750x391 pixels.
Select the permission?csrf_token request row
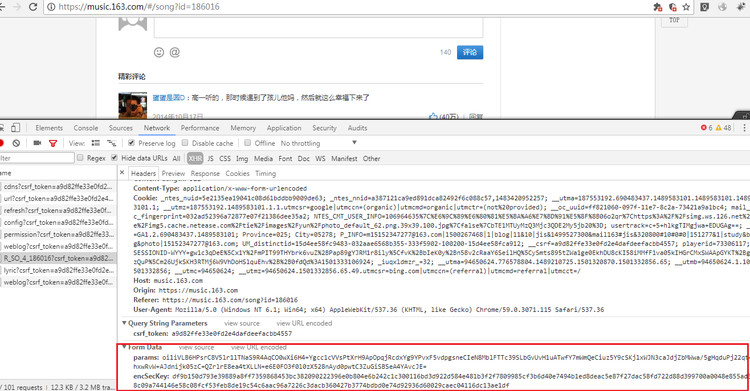pos(57,234)
